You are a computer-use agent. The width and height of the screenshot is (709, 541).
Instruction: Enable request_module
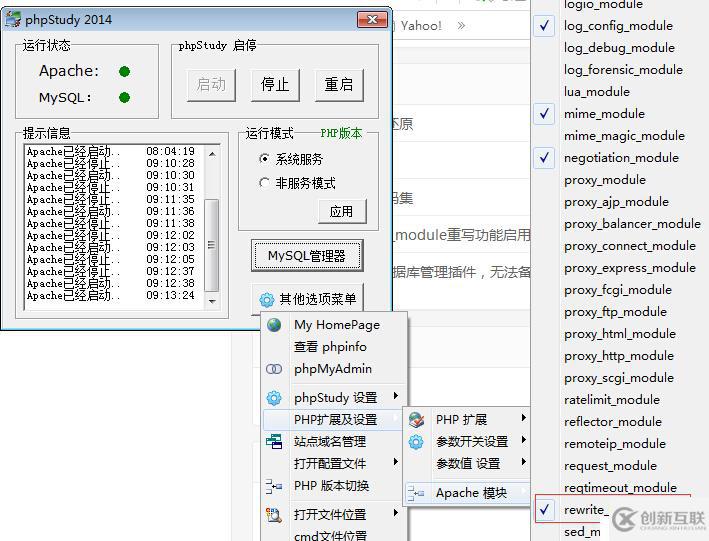point(610,466)
